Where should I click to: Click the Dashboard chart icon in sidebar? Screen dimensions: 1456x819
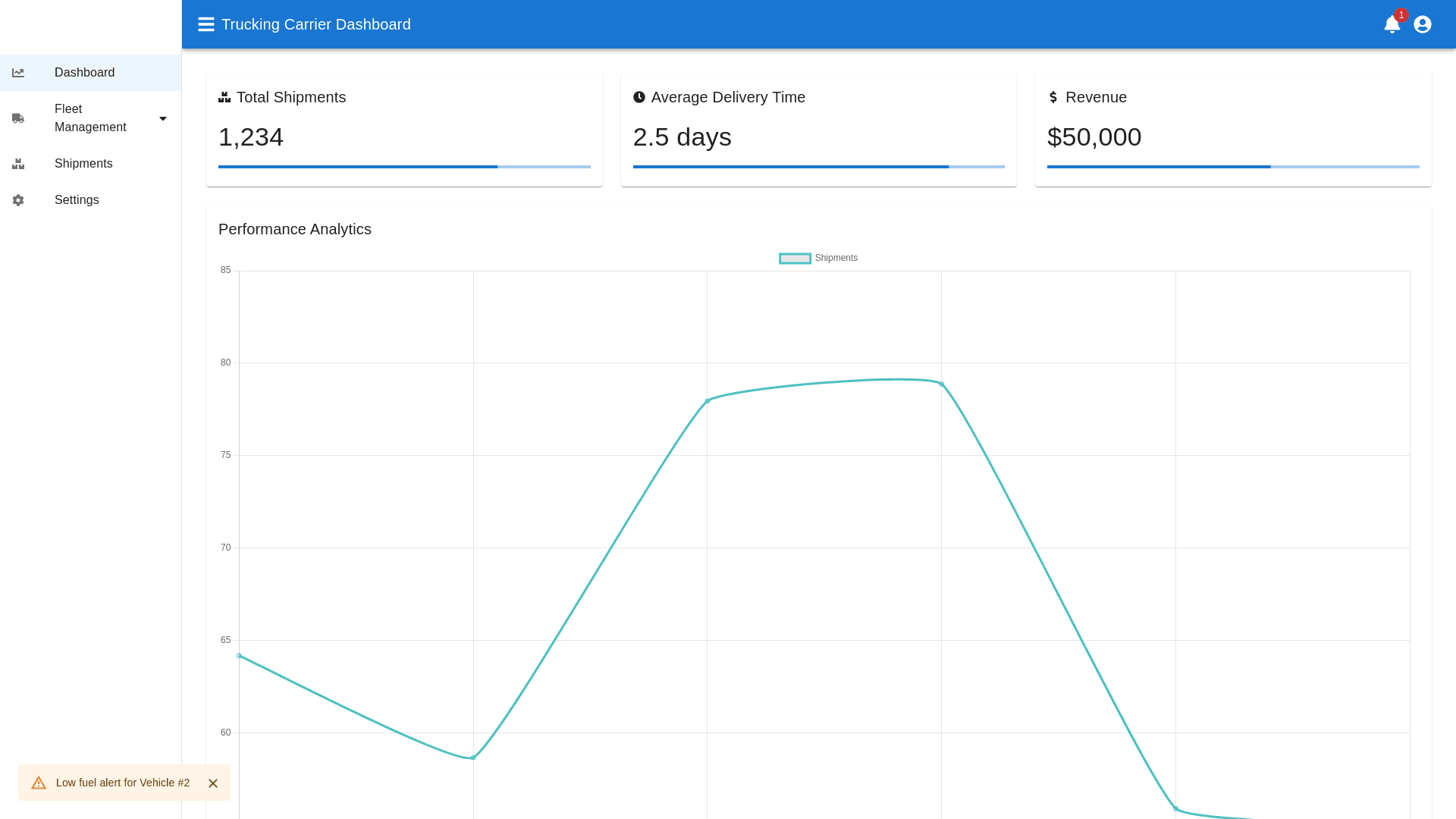(x=18, y=73)
